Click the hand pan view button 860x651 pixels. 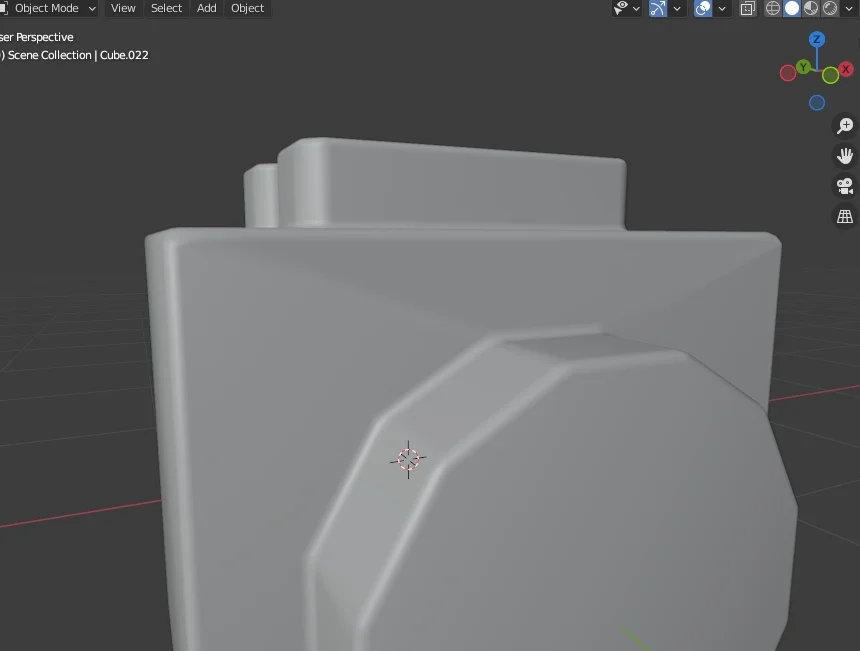(845, 156)
